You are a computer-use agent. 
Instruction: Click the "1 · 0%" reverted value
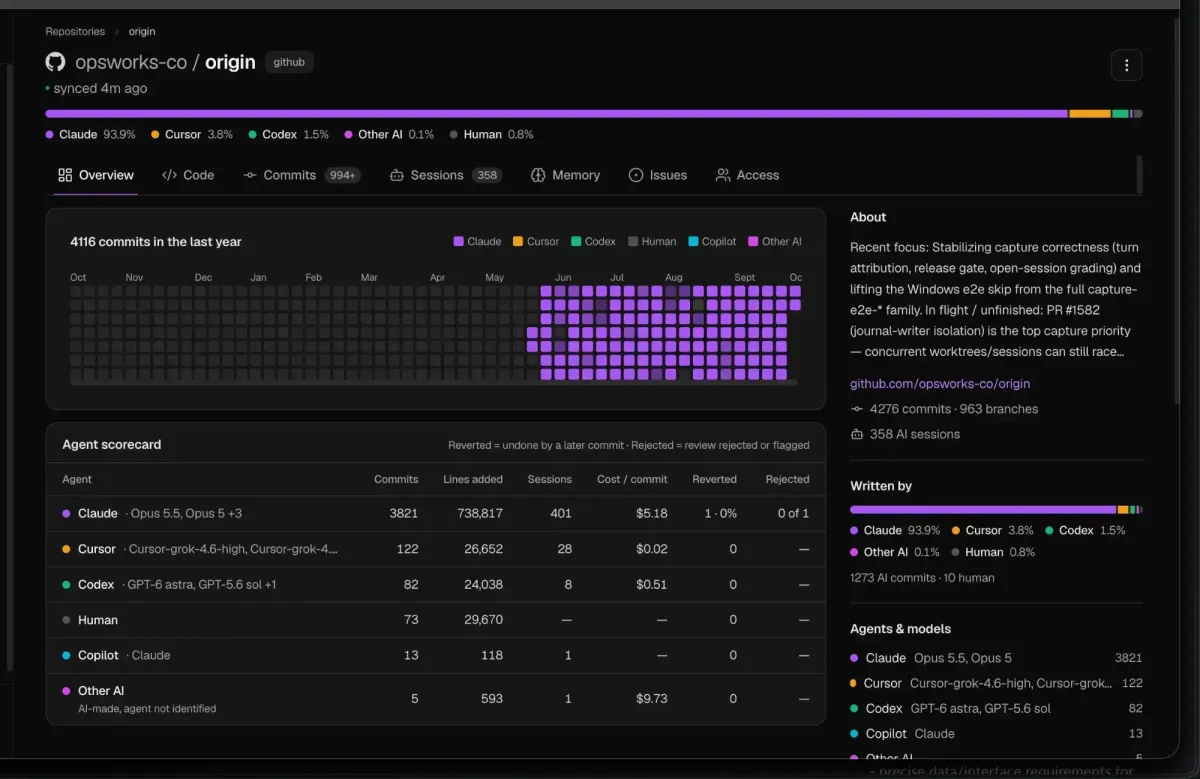click(x=720, y=513)
